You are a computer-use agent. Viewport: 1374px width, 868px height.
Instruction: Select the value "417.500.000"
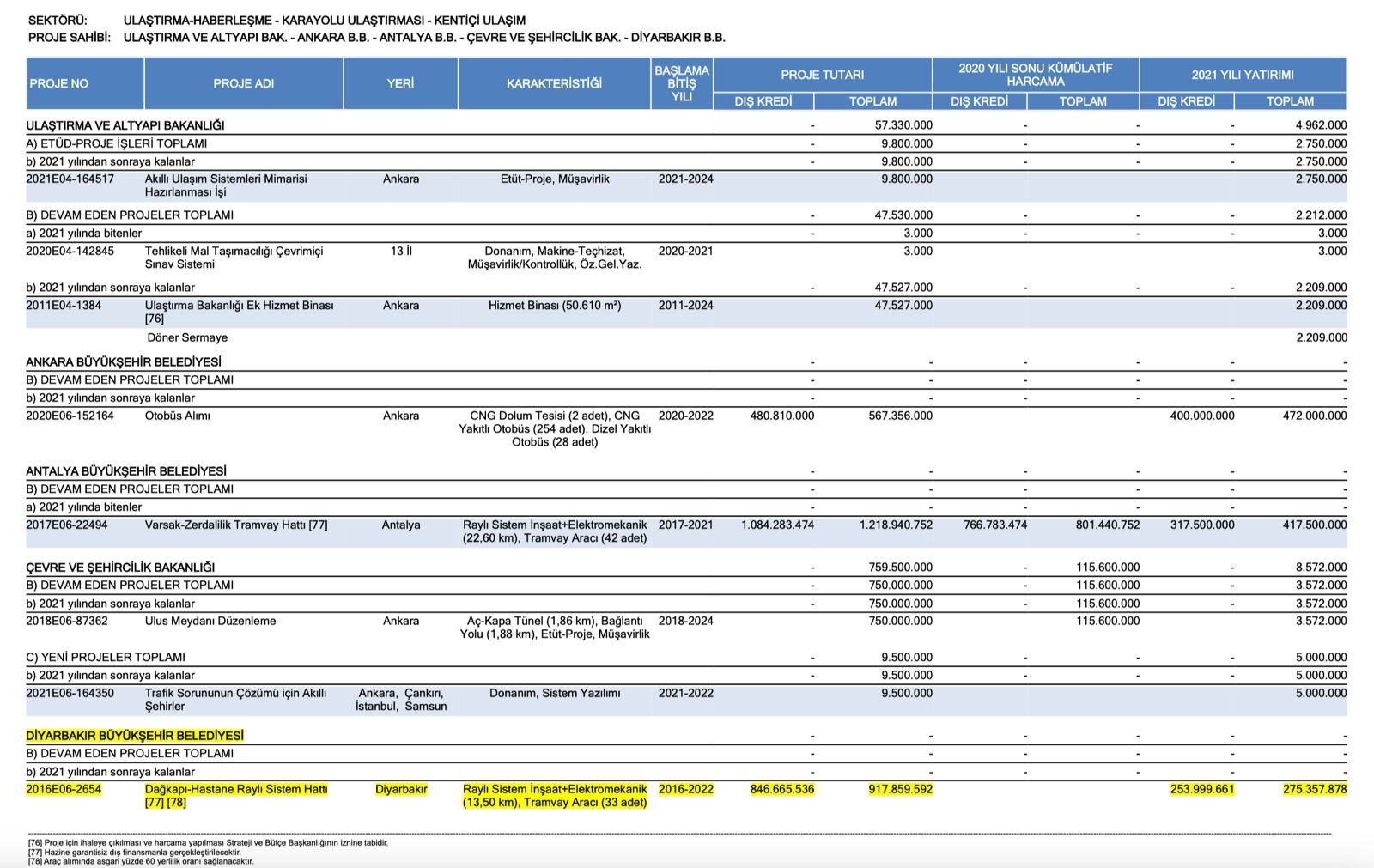coord(1315,525)
